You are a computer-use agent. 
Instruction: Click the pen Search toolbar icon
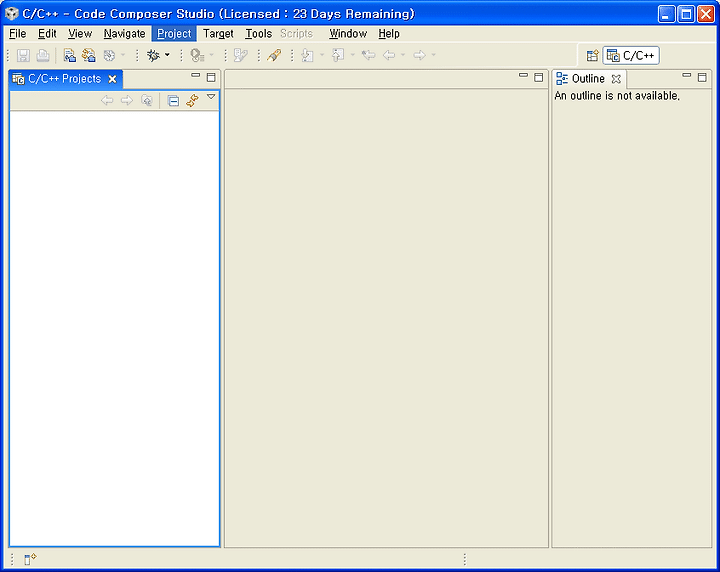274,56
